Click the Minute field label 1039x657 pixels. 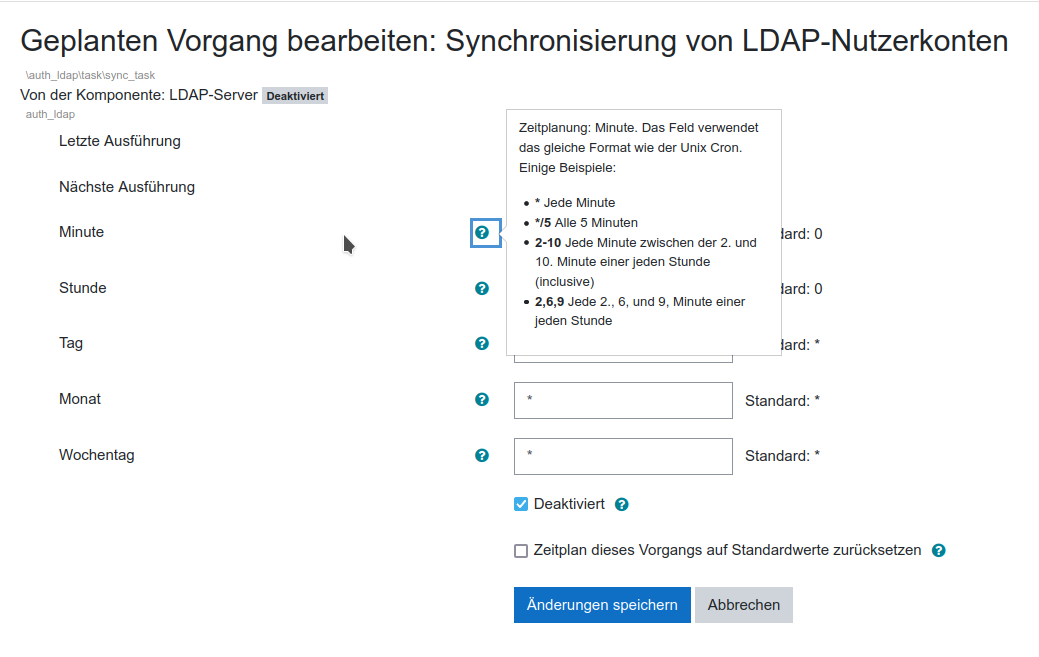click(82, 232)
